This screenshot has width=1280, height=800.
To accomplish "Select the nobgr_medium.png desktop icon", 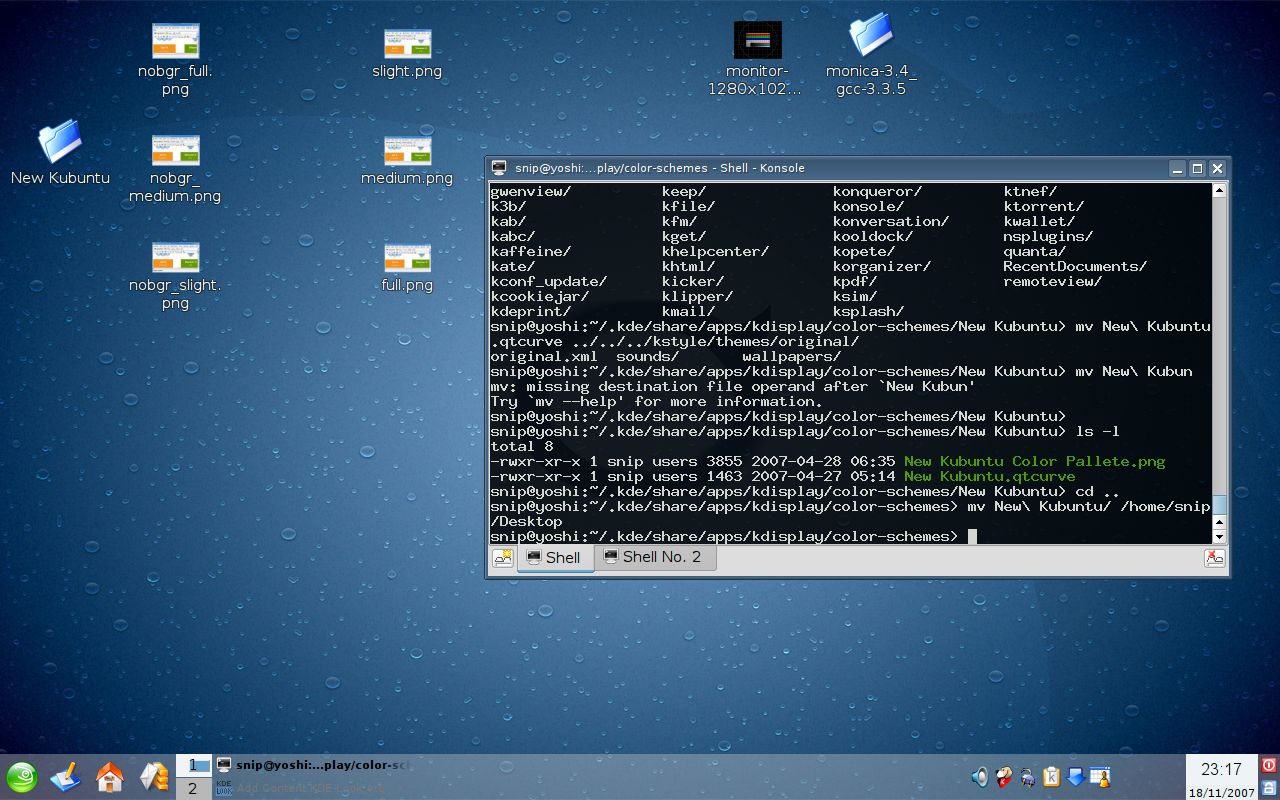I will [175, 169].
